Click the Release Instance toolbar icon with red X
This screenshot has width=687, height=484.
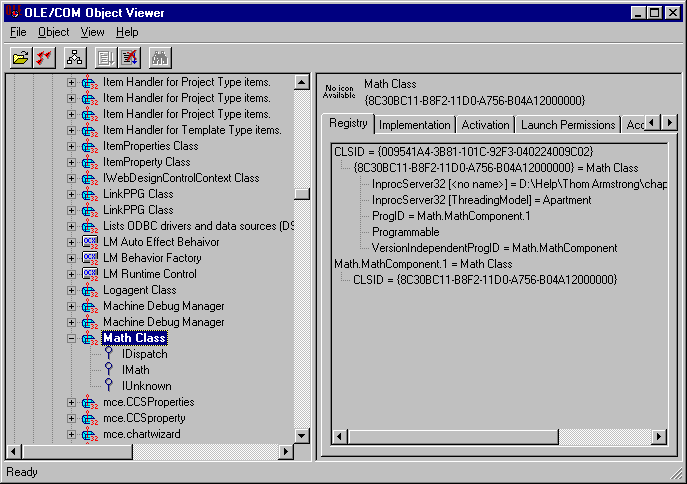[x=129, y=57]
